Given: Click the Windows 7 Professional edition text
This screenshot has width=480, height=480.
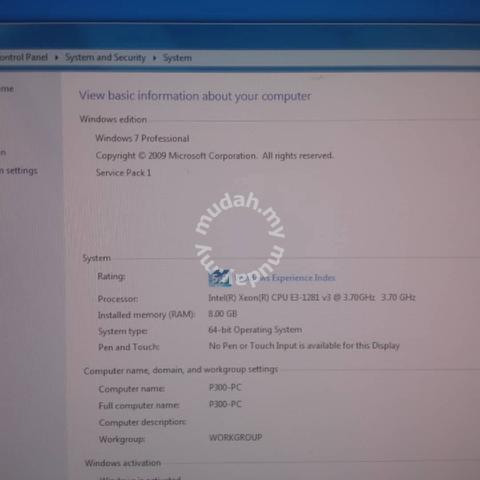Looking at the screenshot, I should [x=142, y=138].
